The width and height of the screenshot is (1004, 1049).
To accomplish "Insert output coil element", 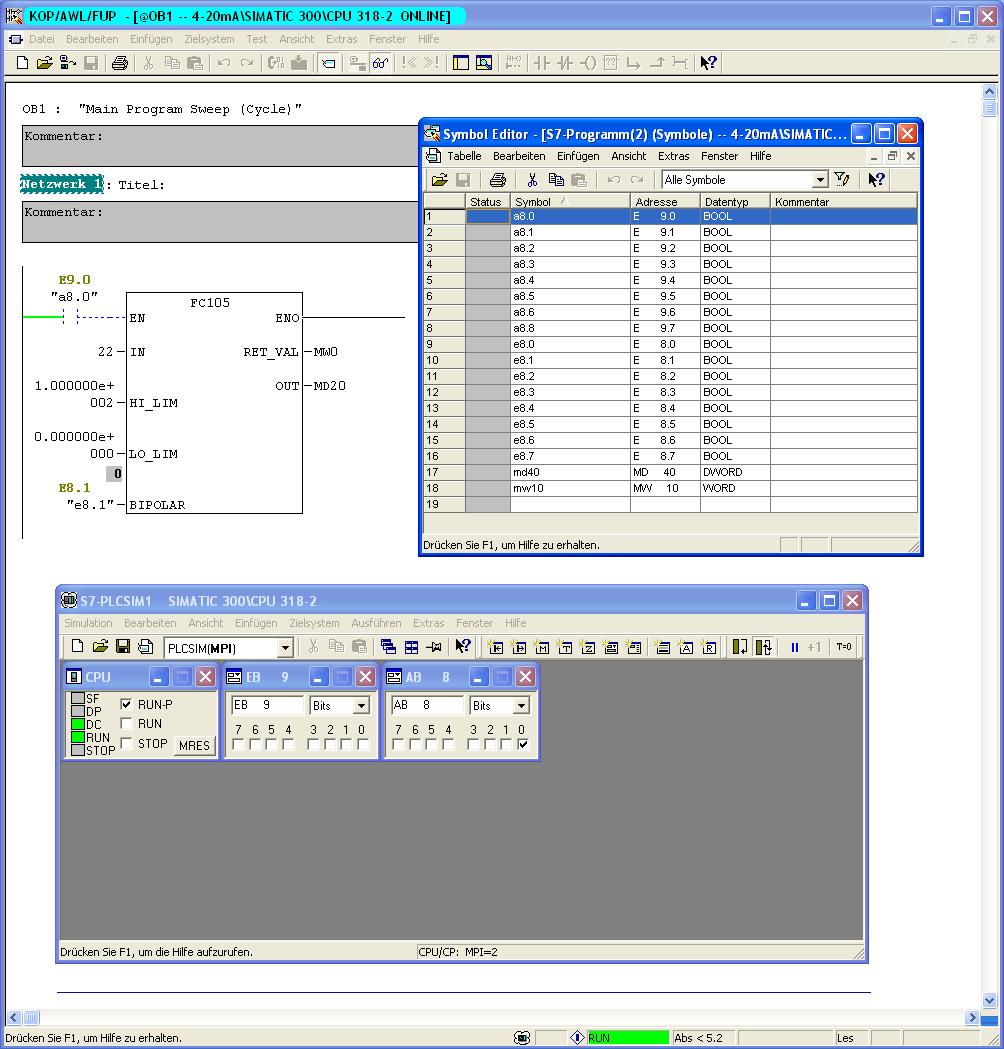I will pyautogui.click(x=588, y=63).
